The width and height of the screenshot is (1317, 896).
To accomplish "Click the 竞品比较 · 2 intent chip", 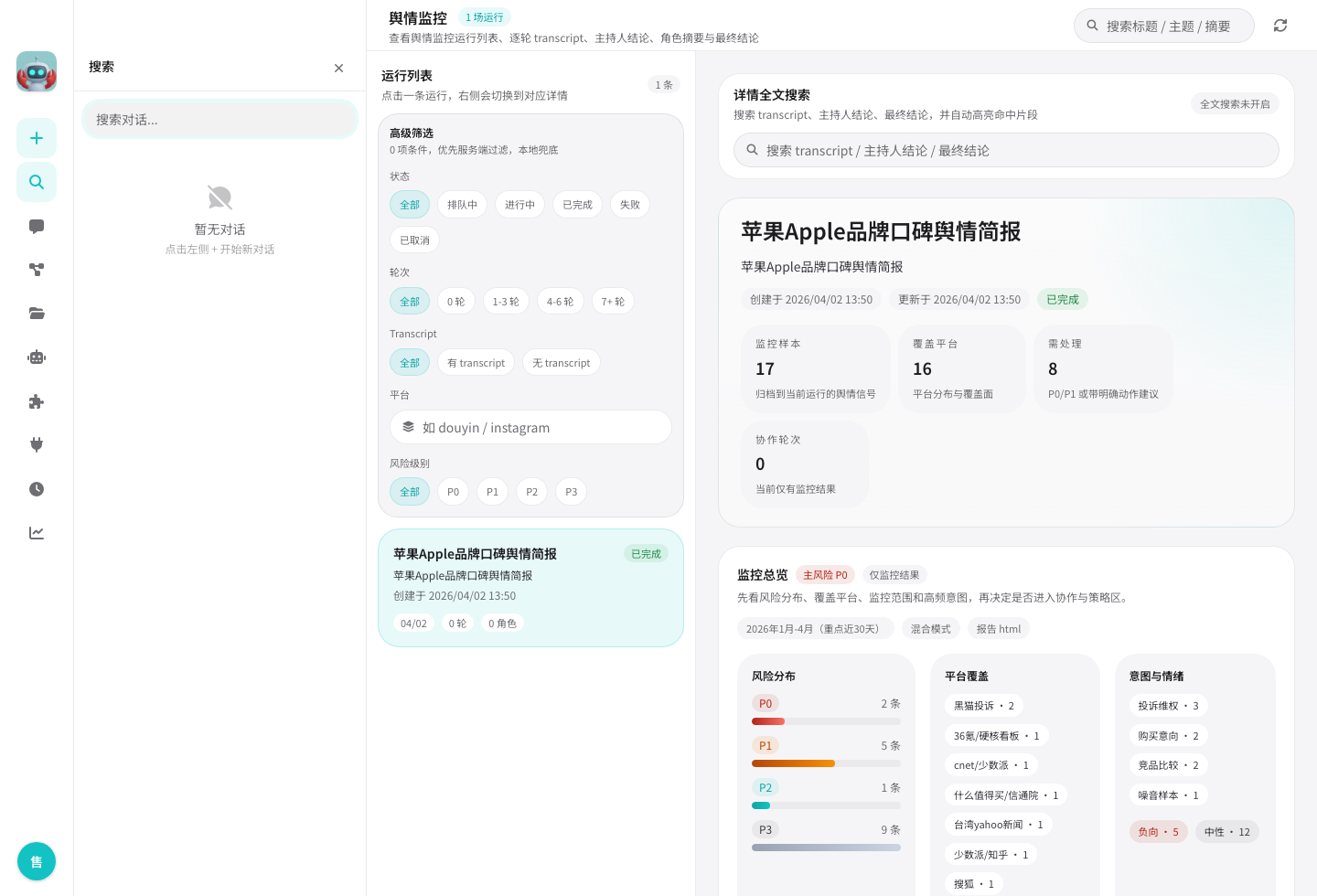I will pyautogui.click(x=1168, y=765).
